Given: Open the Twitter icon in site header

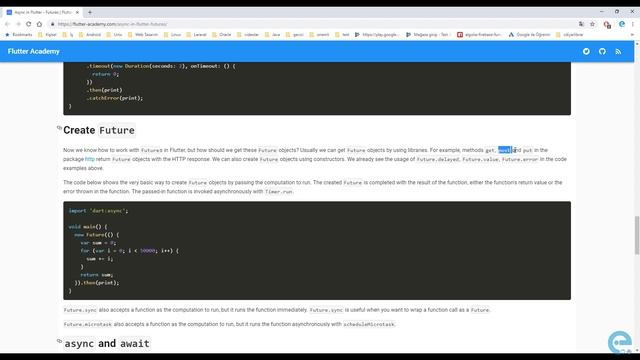Looking at the screenshot, I should (586, 51).
